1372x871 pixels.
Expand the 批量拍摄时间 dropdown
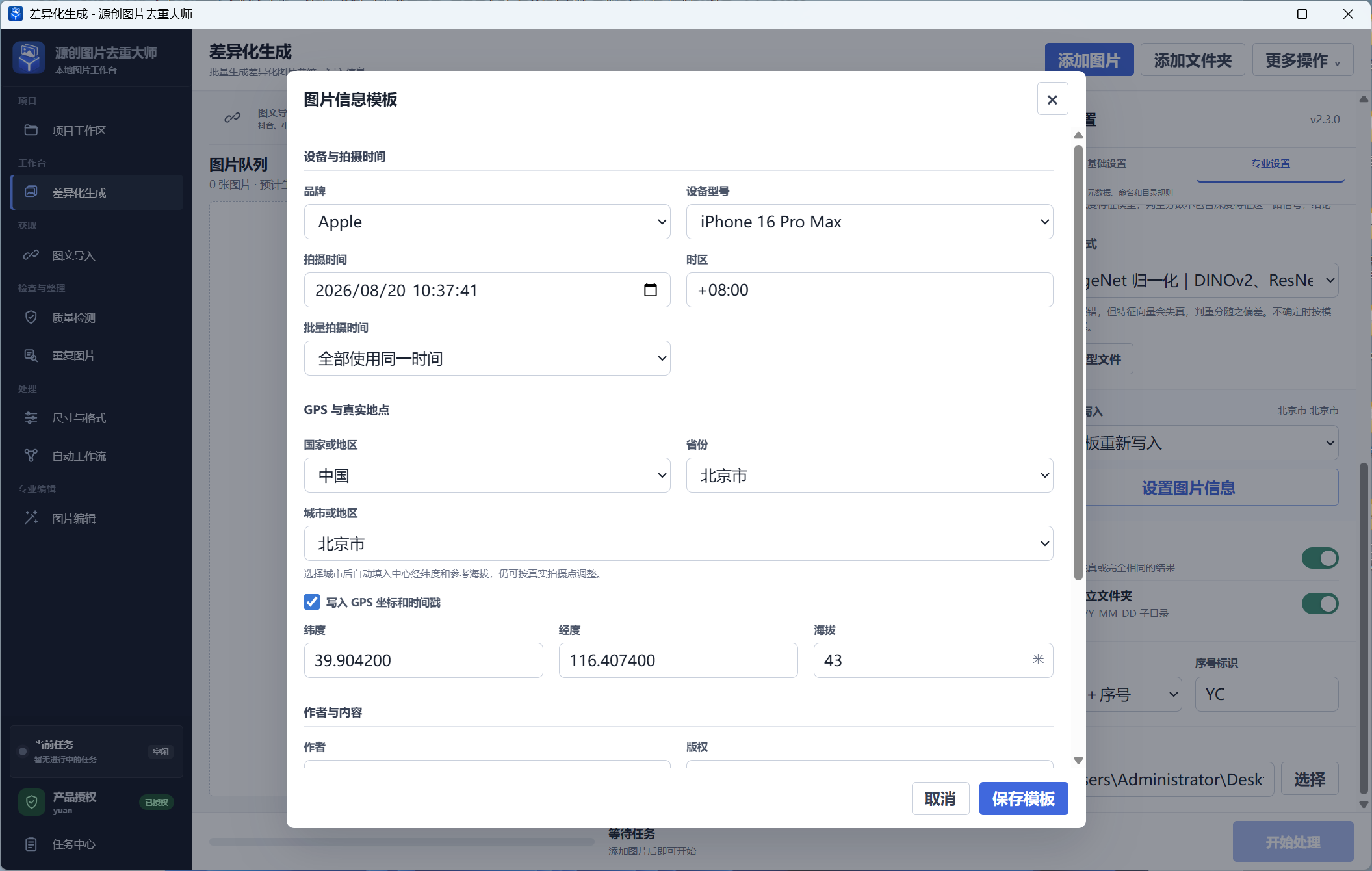487,358
